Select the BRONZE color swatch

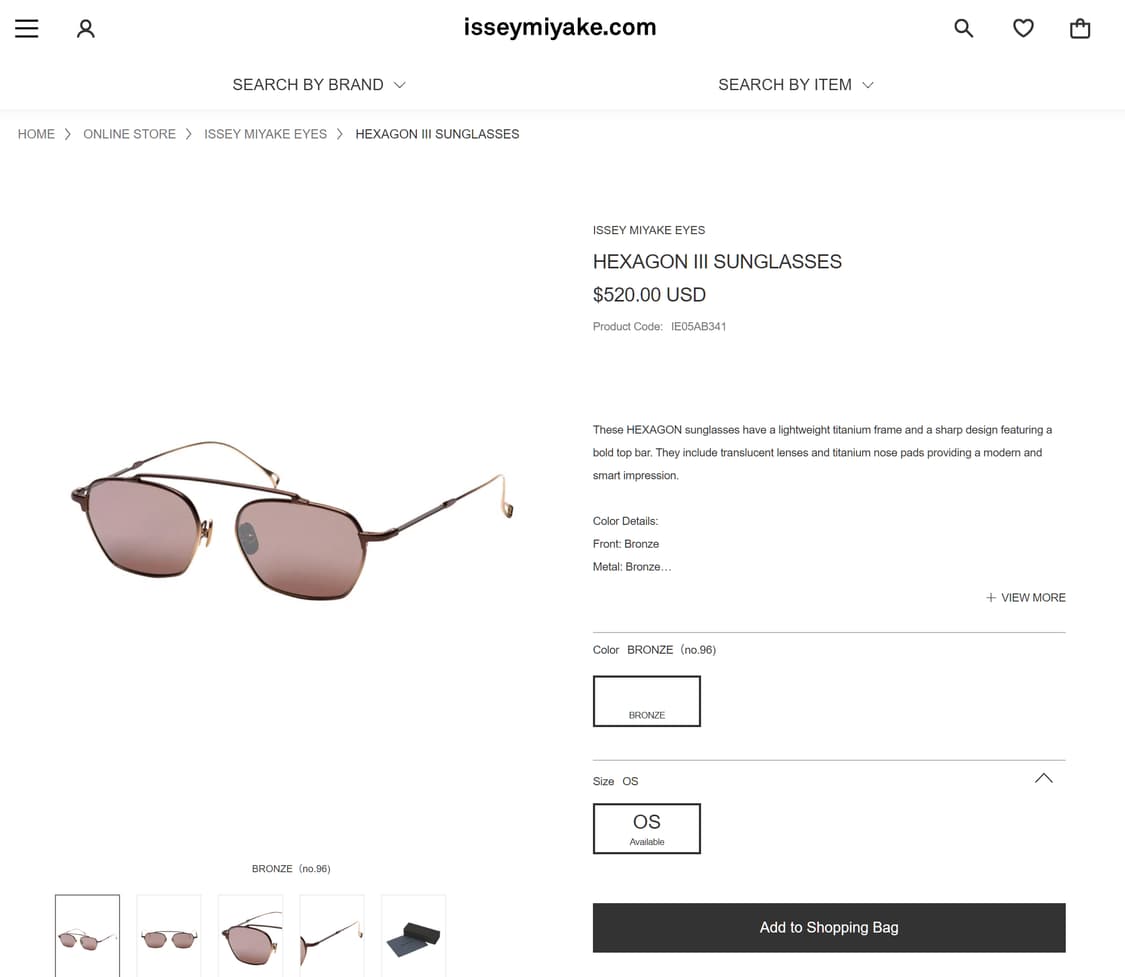(646, 701)
